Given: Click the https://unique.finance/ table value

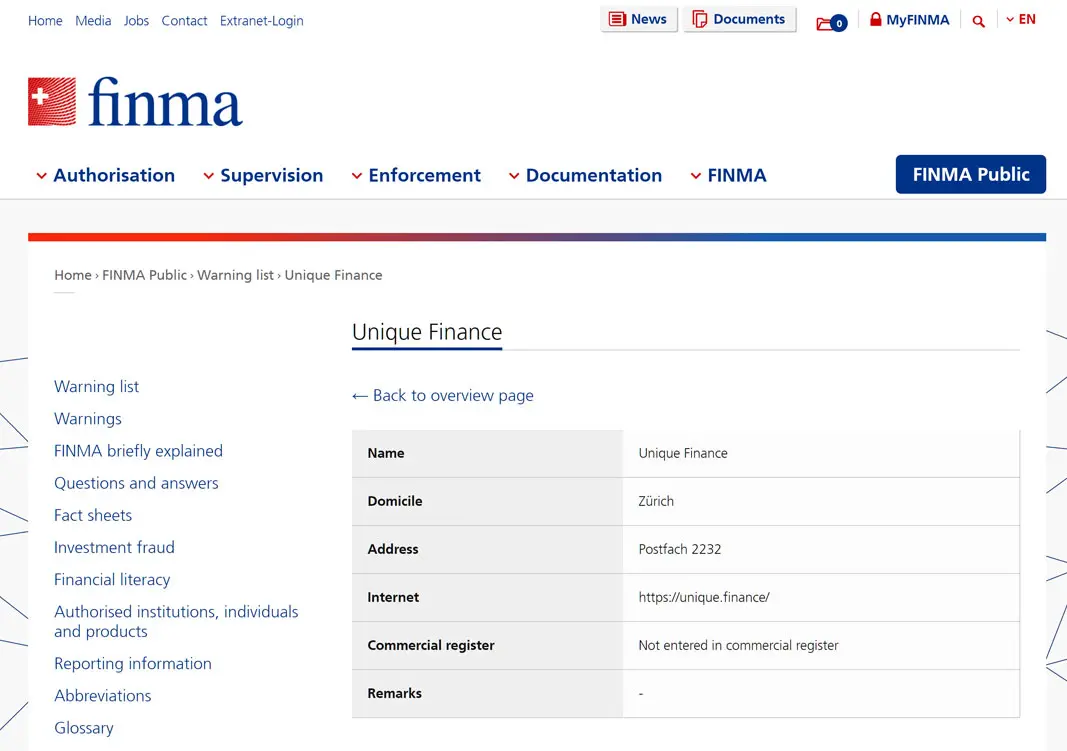Looking at the screenshot, I should pyautogui.click(x=704, y=597).
